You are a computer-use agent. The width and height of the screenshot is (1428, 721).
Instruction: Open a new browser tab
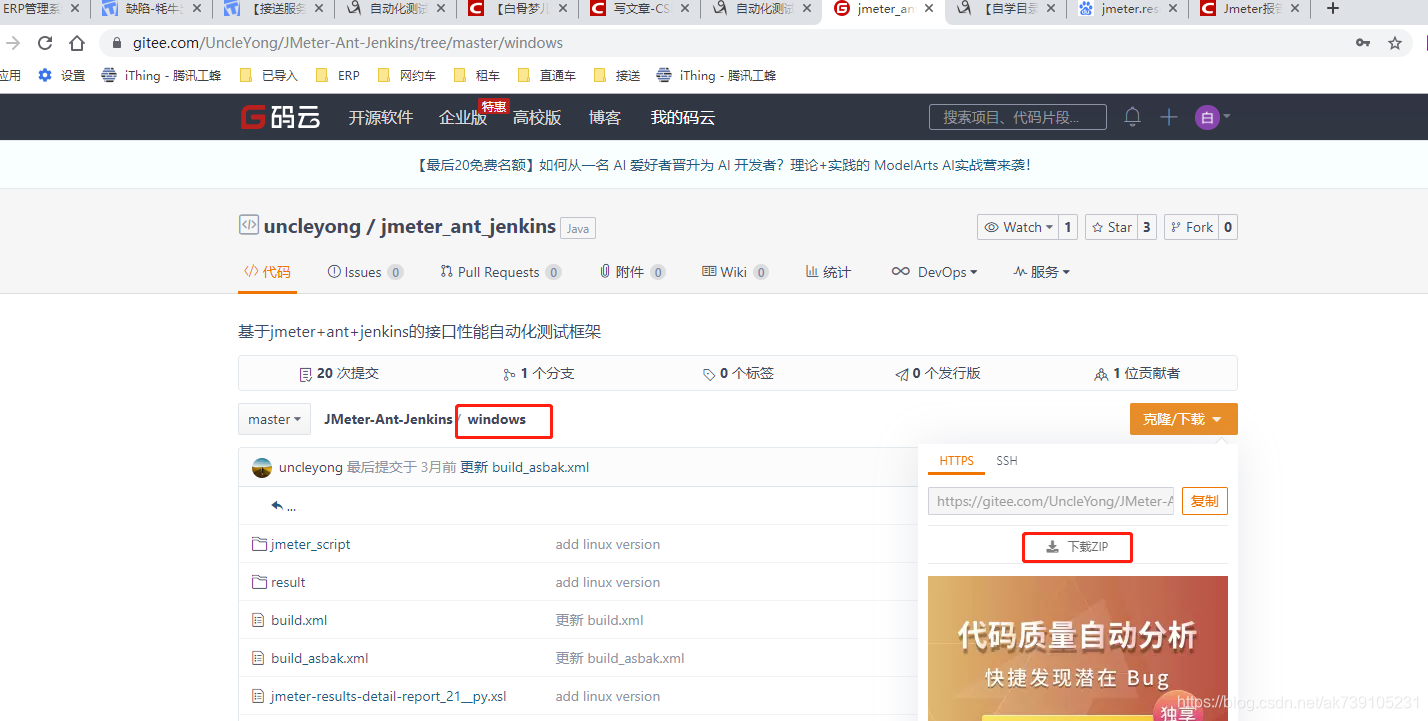tap(1332, 9)
